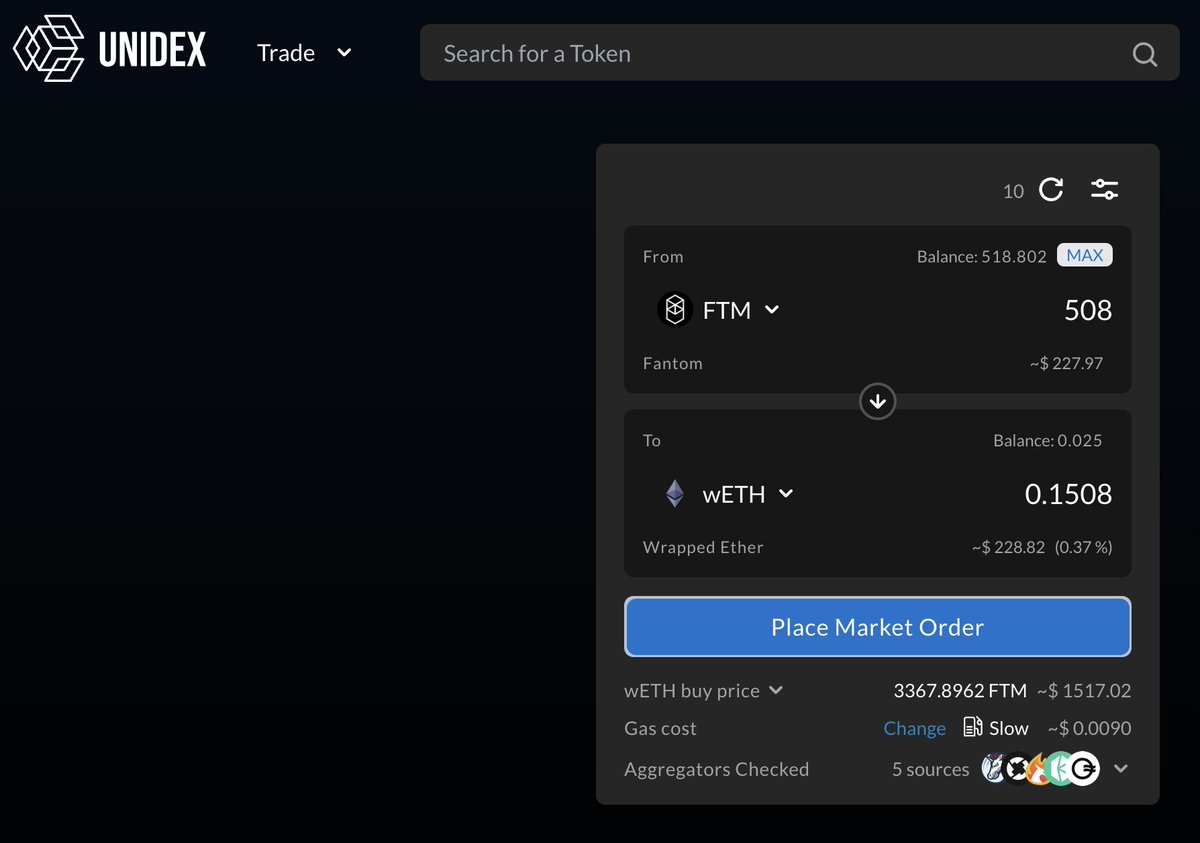
Task: Click the Wrapped Ether label
Action: (703, 548)
